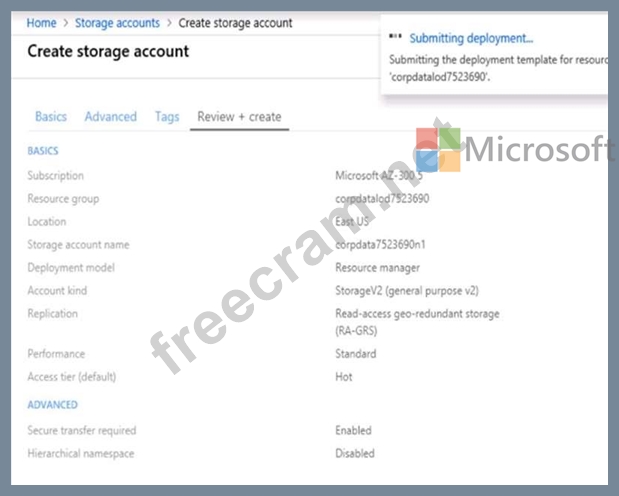Viewport: 619px width, 496px height.
Task: Select the Enabled secure transfer value
Action: [x=353, y=430]
